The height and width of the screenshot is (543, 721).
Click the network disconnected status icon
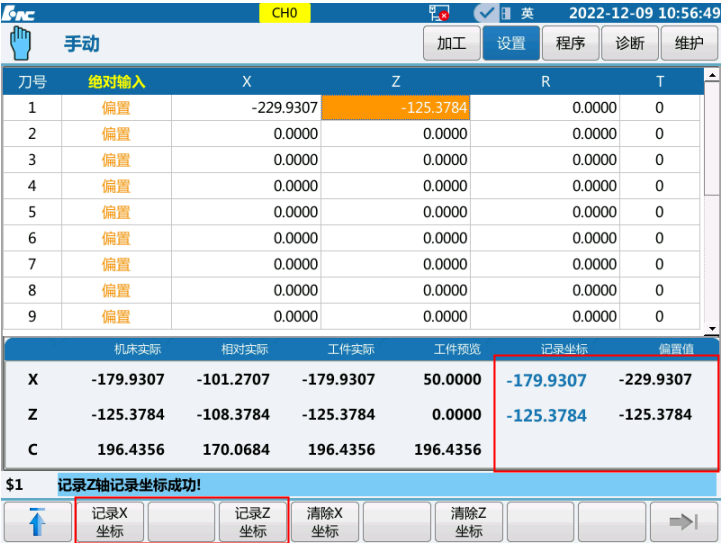[439, 13]
